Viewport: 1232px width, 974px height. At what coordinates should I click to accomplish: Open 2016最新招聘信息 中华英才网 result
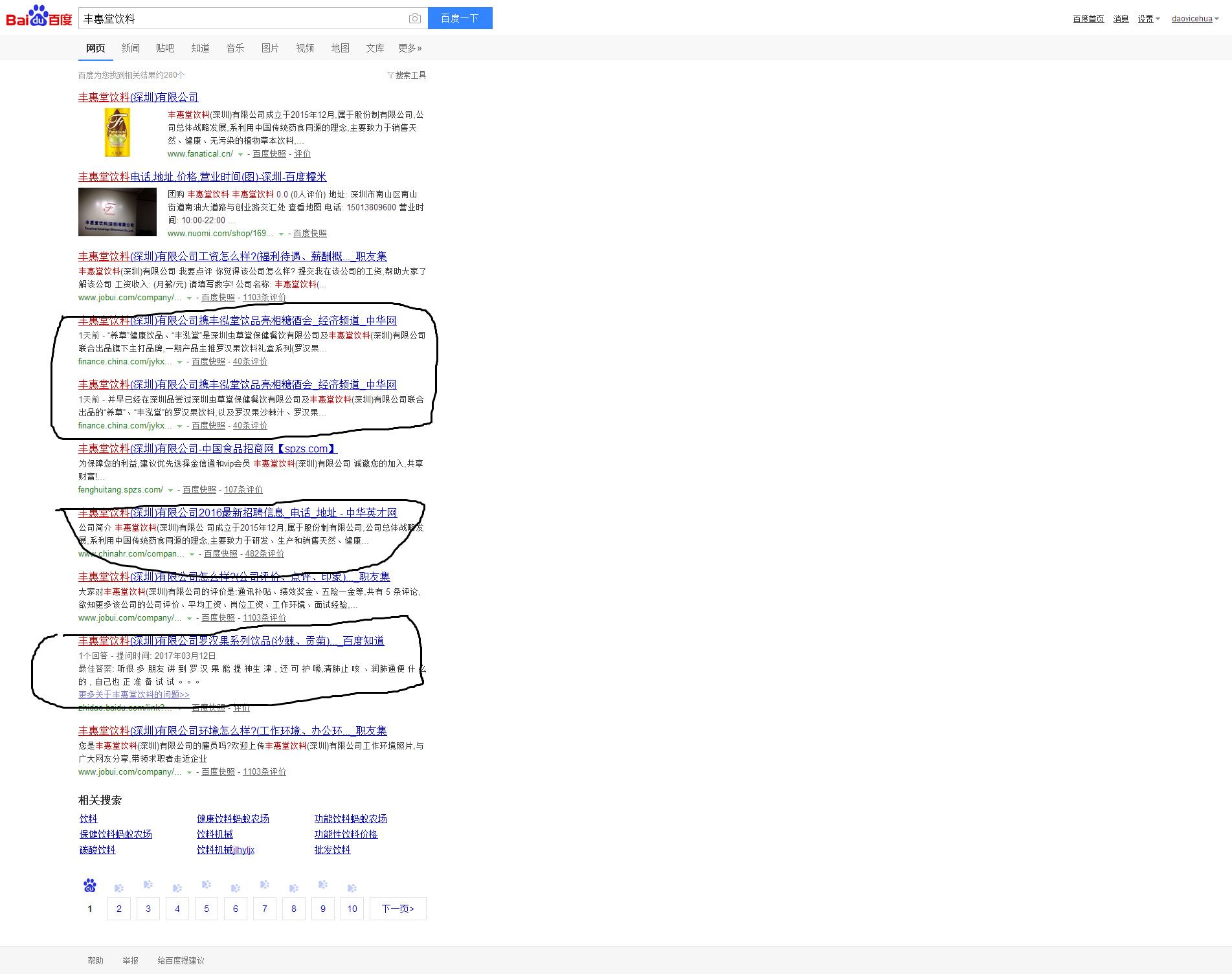click(x=238, y=513)
